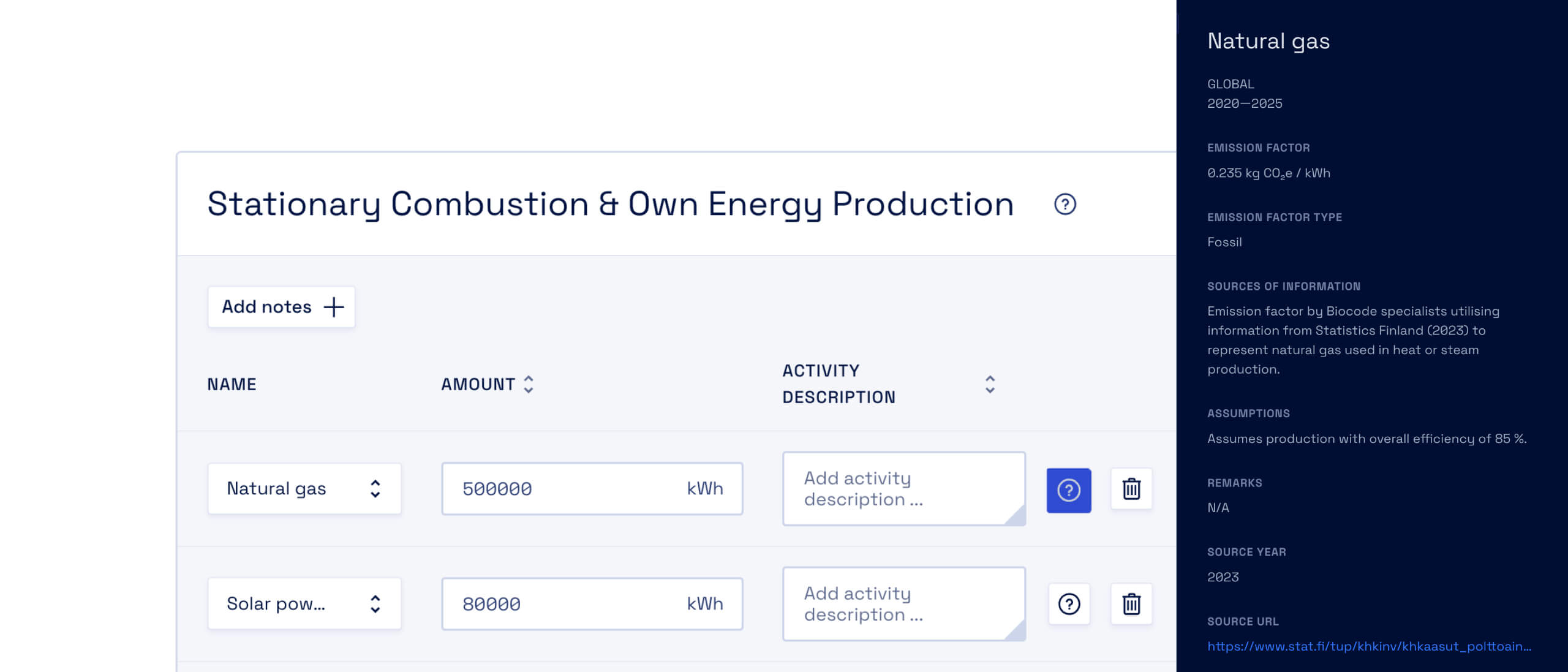The height and width of the screenshot is (672, 1568).
Task: Click the 80000 kWh amount field
Action: click(x=591, y=603)
